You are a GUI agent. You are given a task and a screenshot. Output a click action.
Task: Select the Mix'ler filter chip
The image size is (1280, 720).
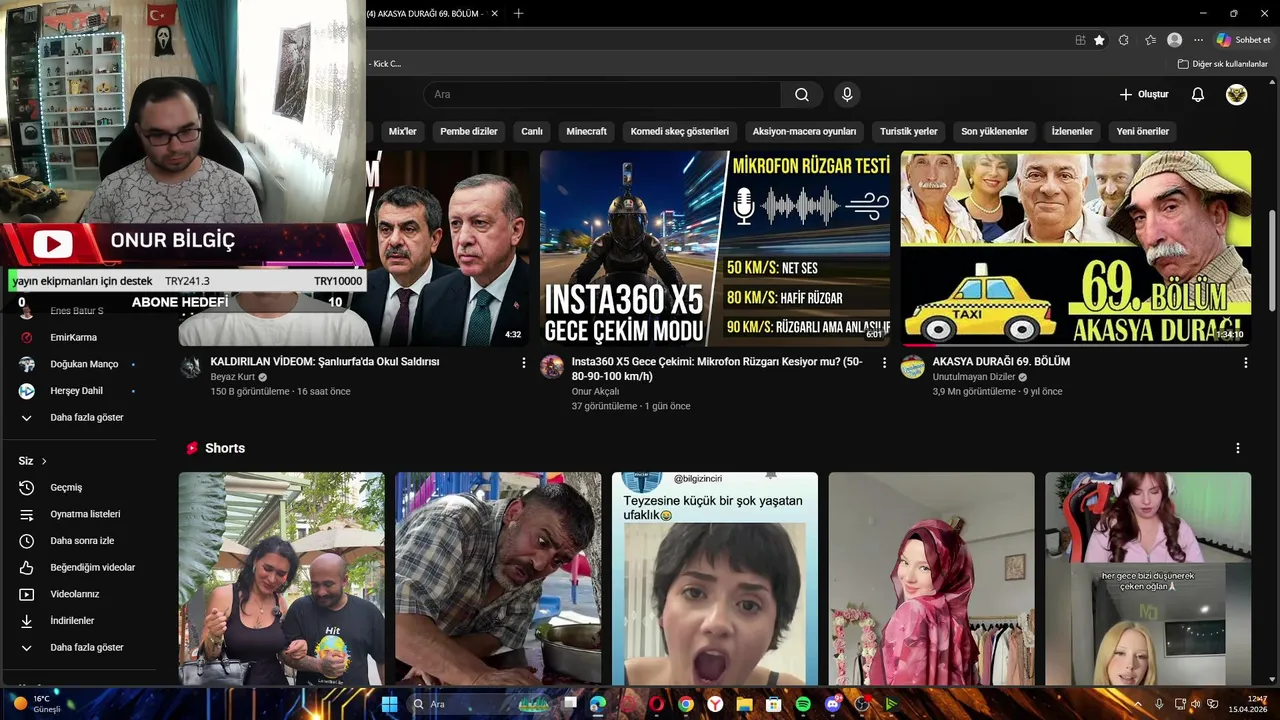click(402, 131)
